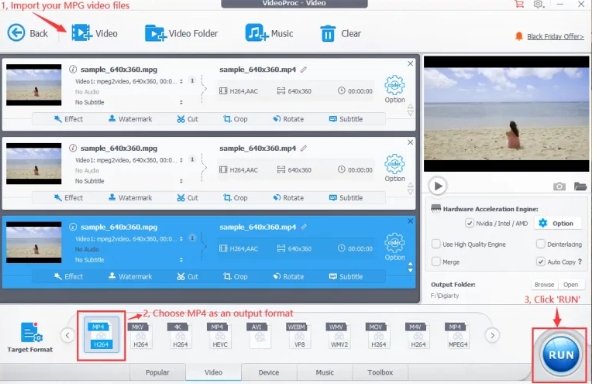Viewport: 593px width, 384px height.
Task: Open codec Option for second video
Action: (x=394, y=168)
